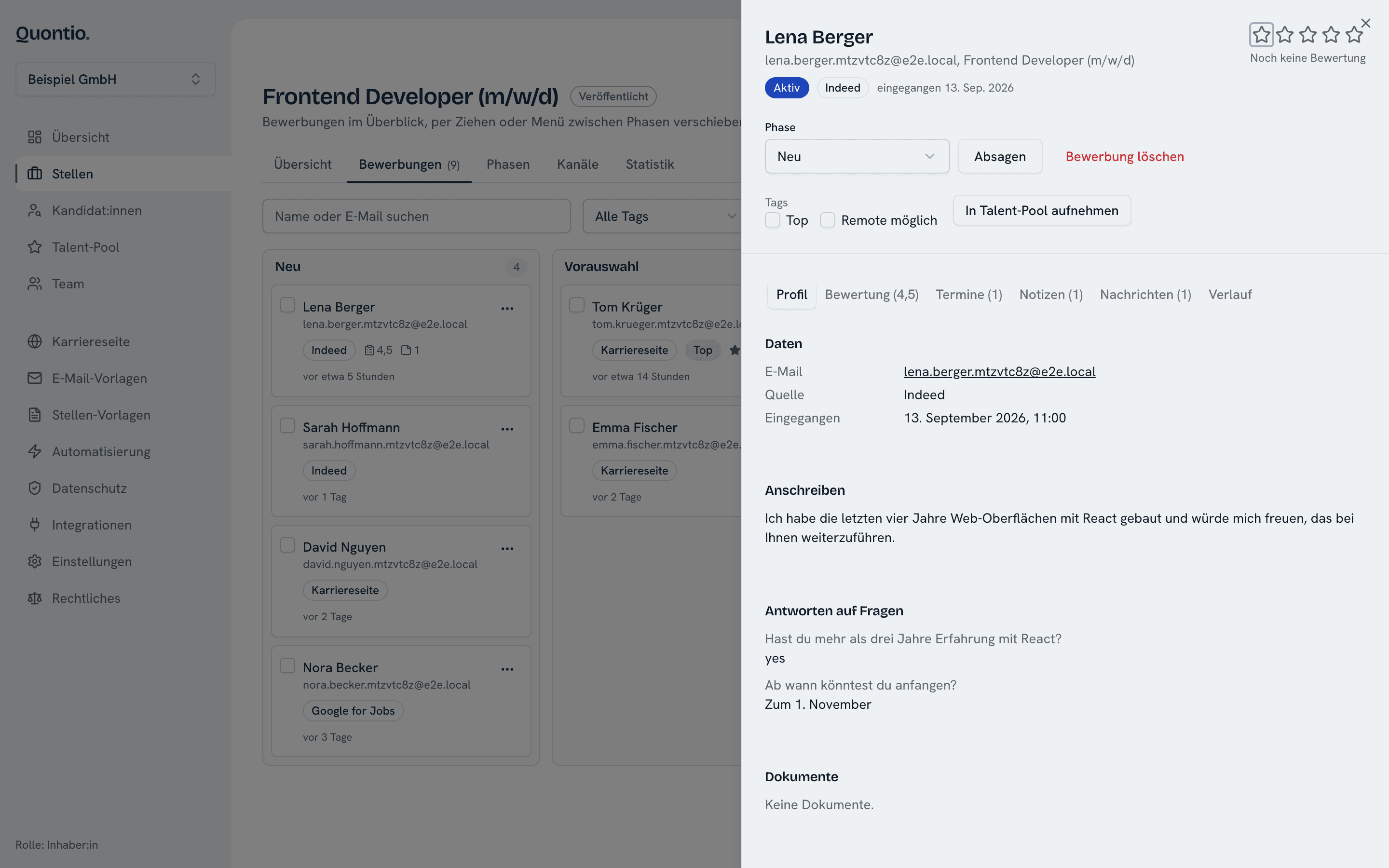Open the three-dot menu on Nora Becker card
Image resolution: width=1389 pixels, height=868 pixels.
tap(507, 669)
